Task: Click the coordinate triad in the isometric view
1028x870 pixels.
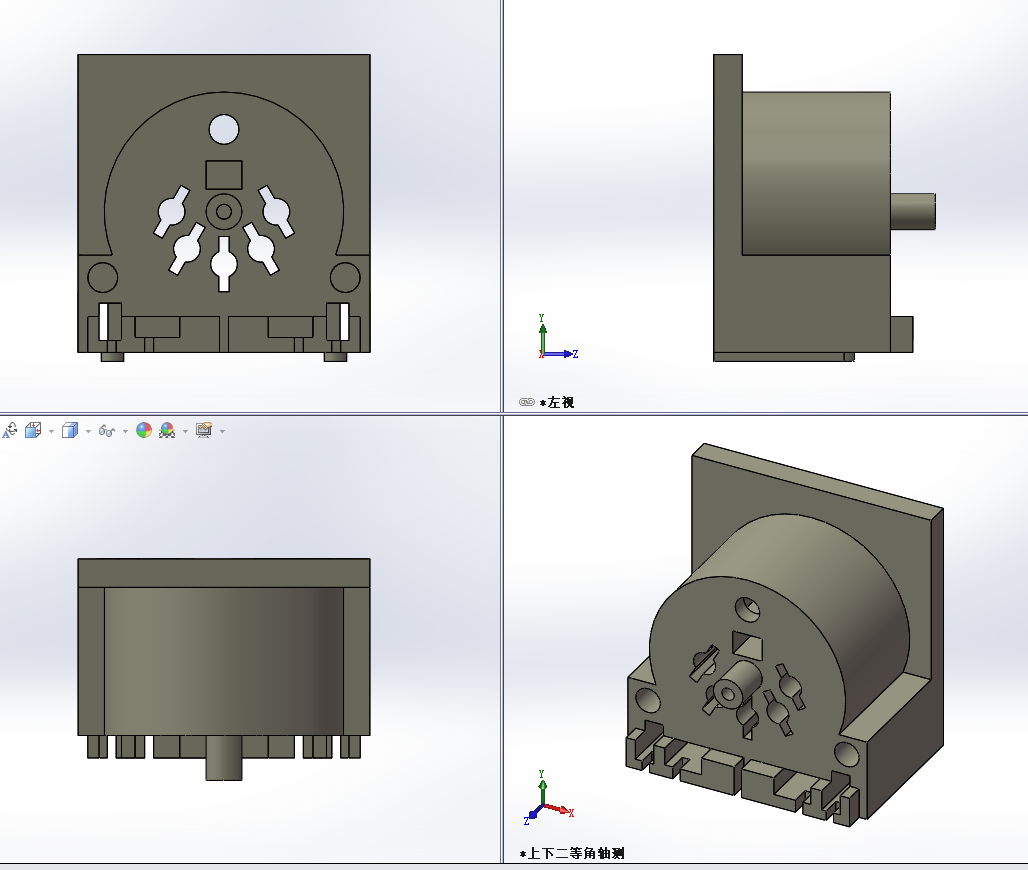Action: [548, 798]
